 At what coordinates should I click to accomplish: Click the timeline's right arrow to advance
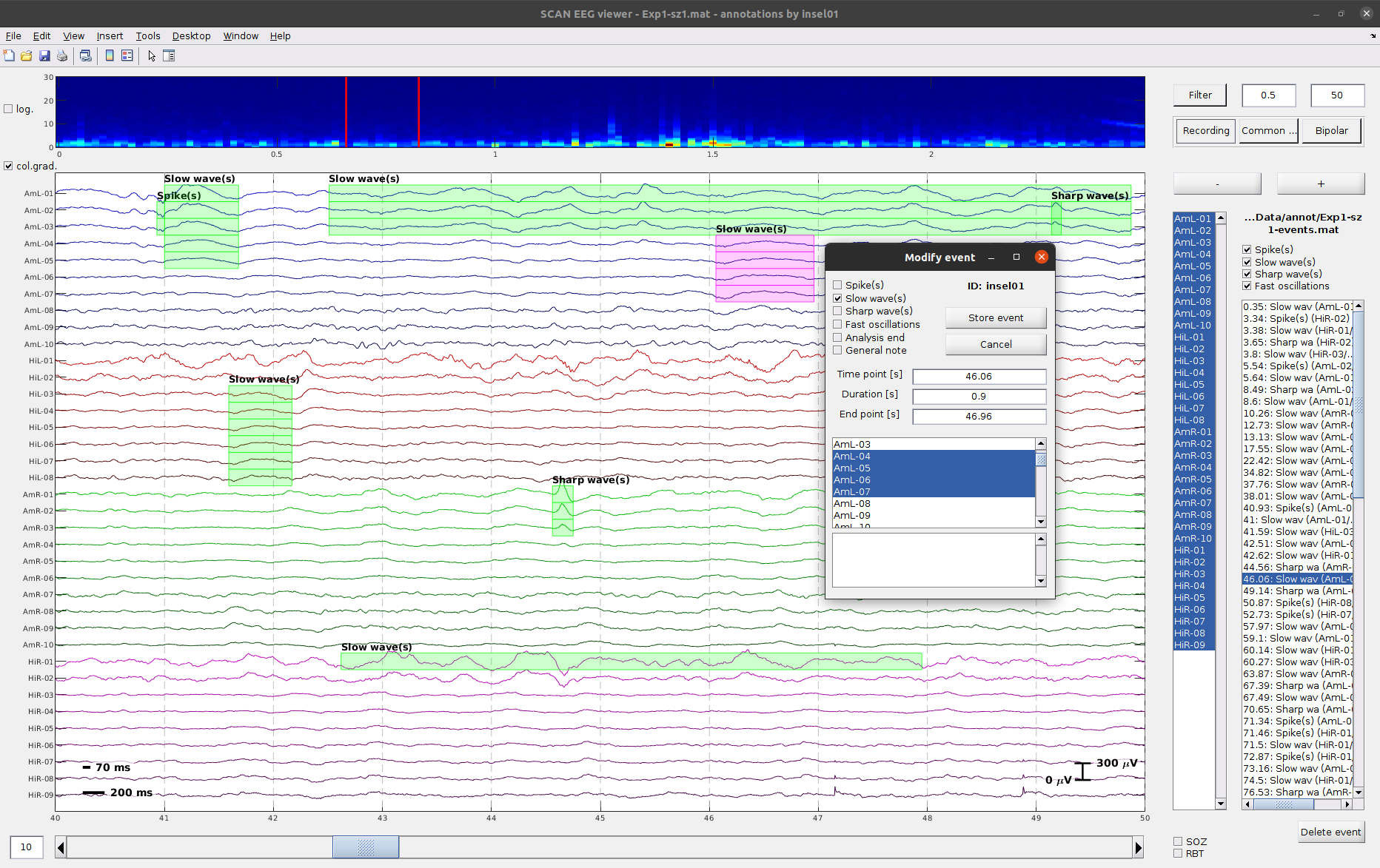click(1138, 847)
